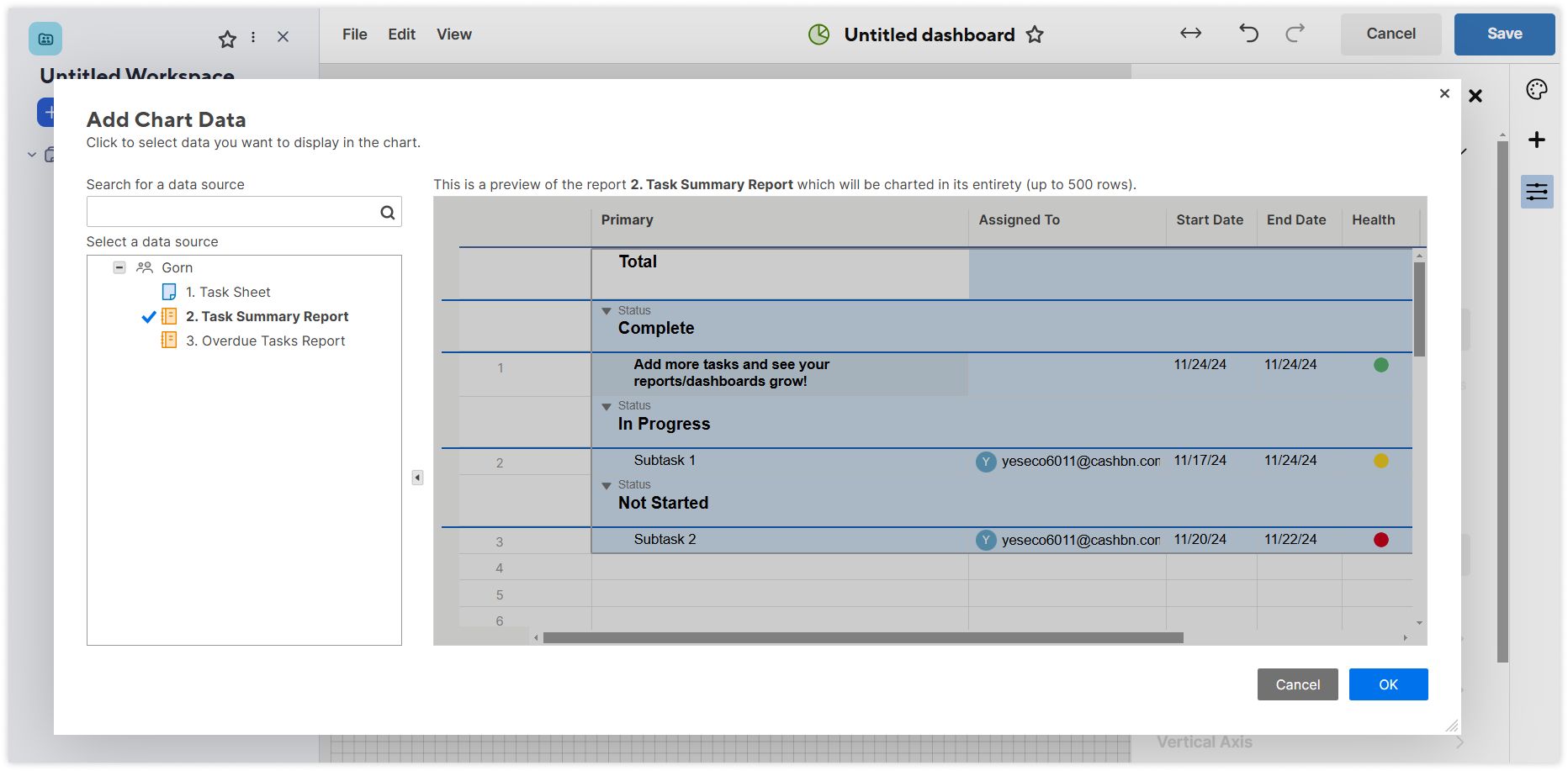Click the dashboard pie chart icon
This screenshot has width=1568, height=771.
818,34
